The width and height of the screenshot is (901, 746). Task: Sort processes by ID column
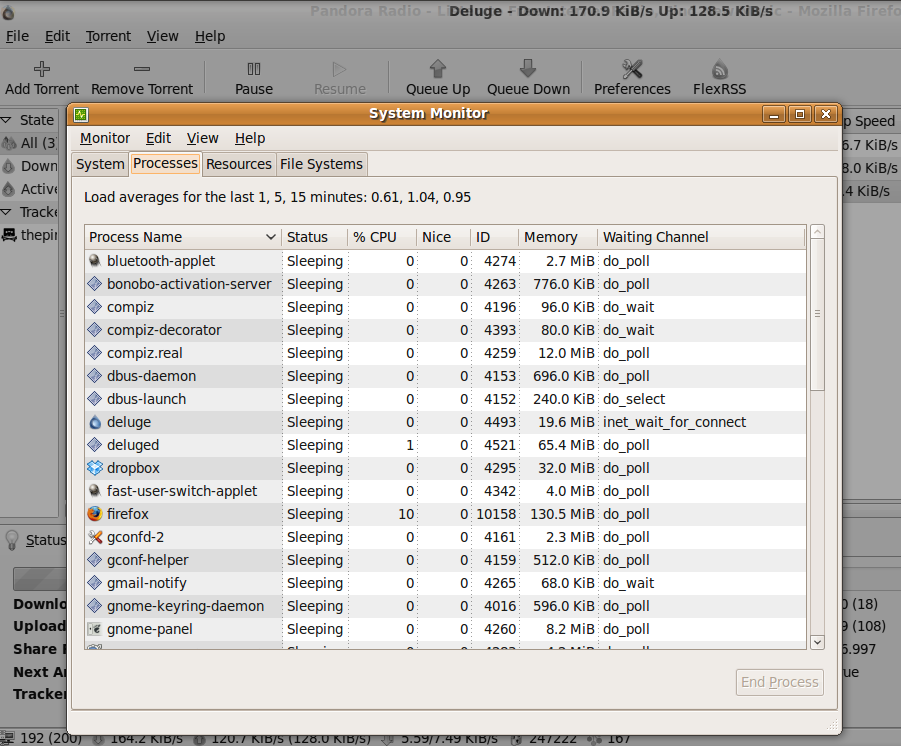coord(495,237)
